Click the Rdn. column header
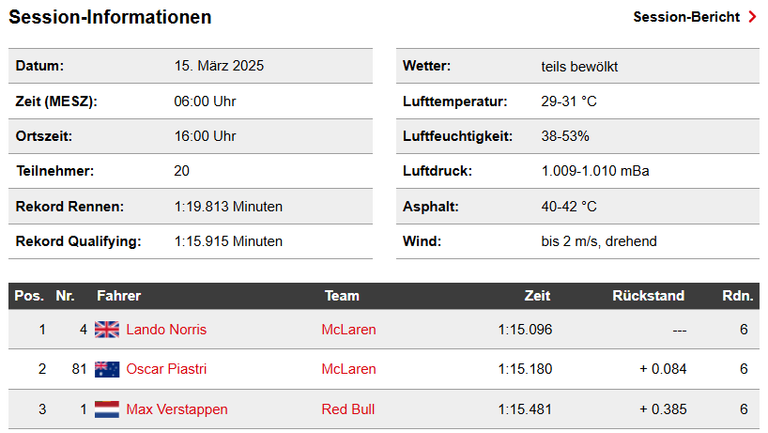 [737, 296]
